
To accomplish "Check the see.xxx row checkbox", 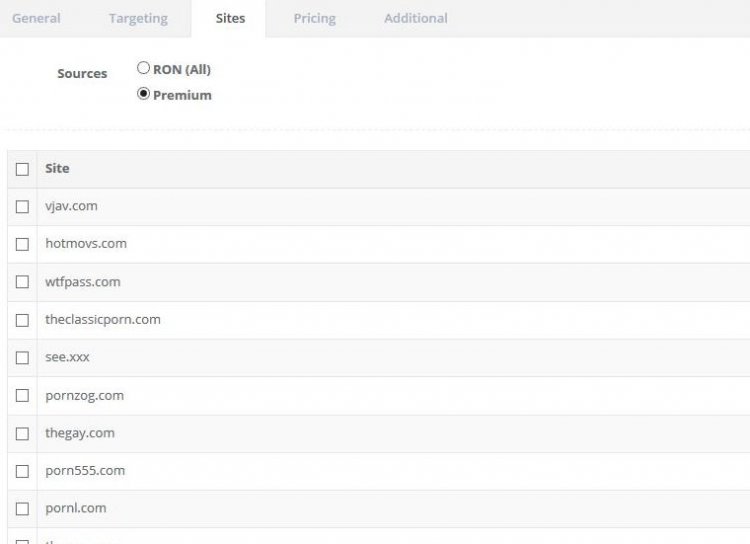I will pyautogui.click(x=22, y=358).
